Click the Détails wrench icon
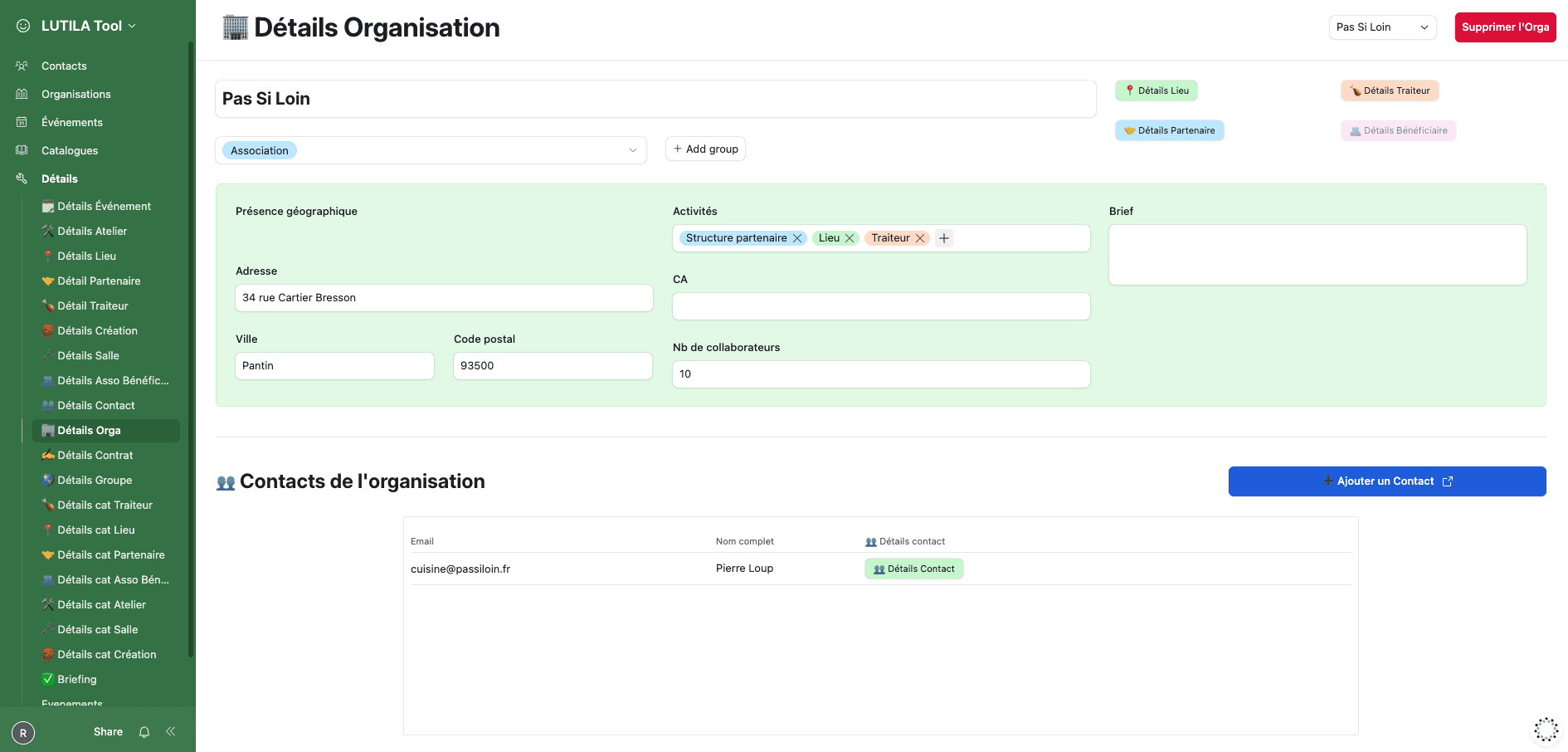This screenshot has height=752, width=1568. 22,178
